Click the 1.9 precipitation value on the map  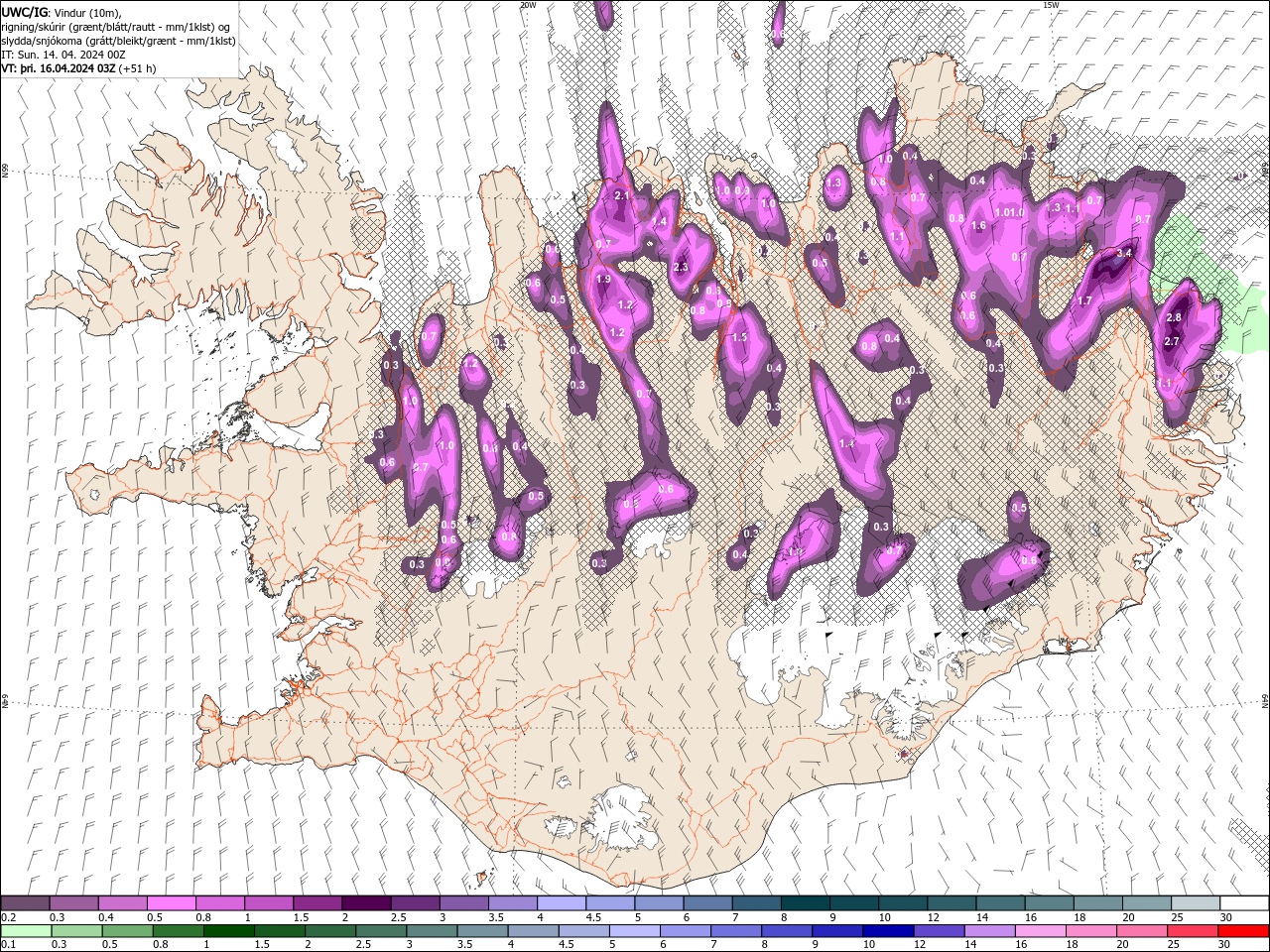(x=603, y=280)
